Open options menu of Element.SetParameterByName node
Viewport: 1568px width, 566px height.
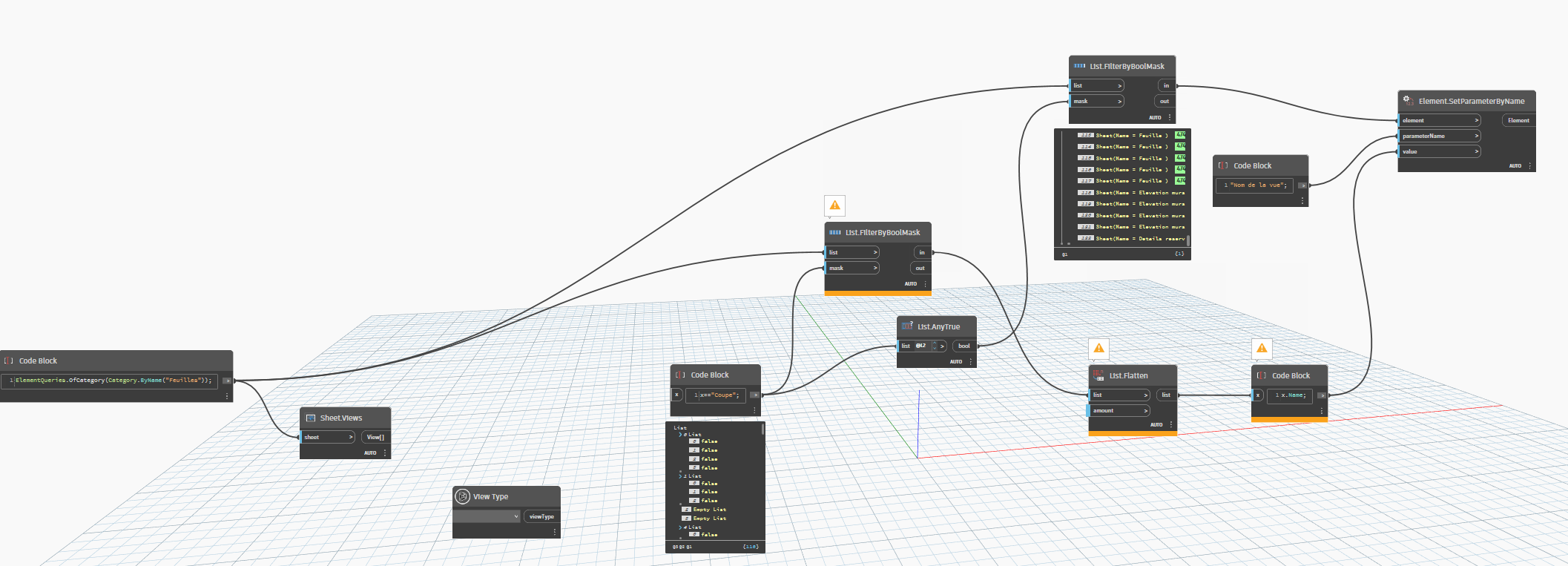click(x=1529, y=166)
